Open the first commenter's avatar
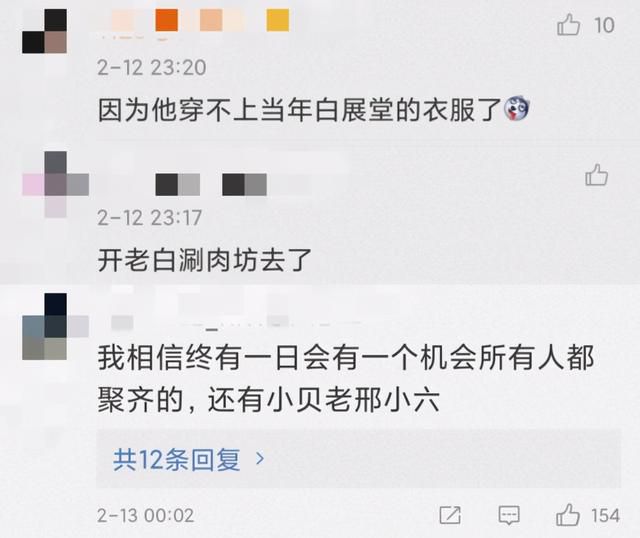Image resolution: width=640 pixels, height=538 pixels. tap(44, 31)
